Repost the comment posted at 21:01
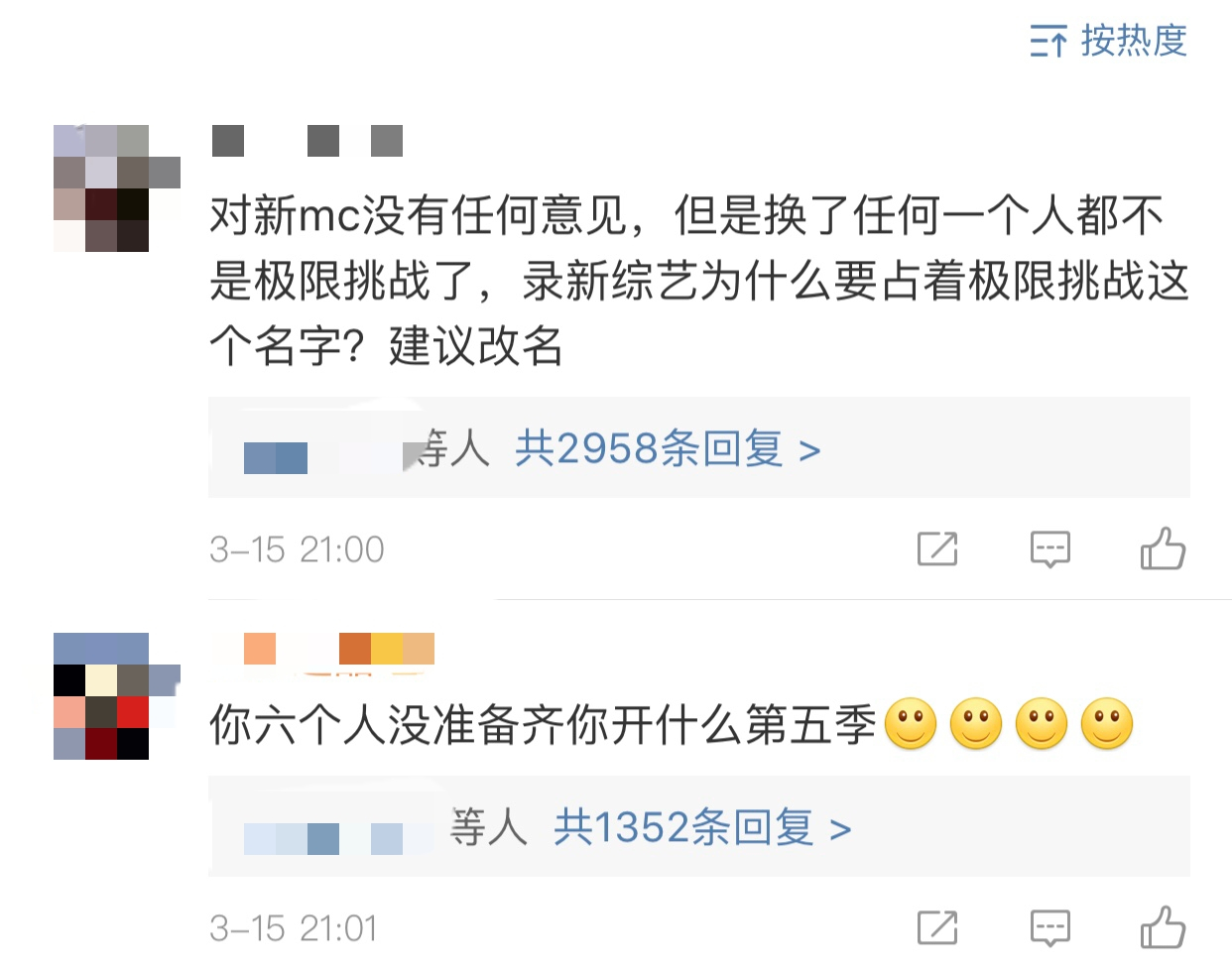The width and height of the screenshot is (1232, 972). [x=937, y=927]
